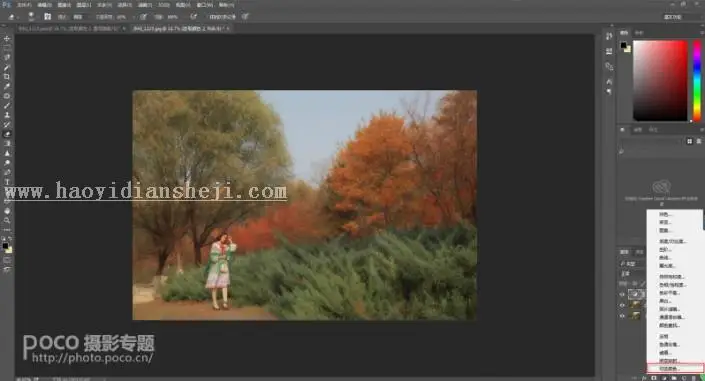Viewport: 705px width, 381px height.
Task: Pick the Eyedropper tool
Action: pos(7,86)
